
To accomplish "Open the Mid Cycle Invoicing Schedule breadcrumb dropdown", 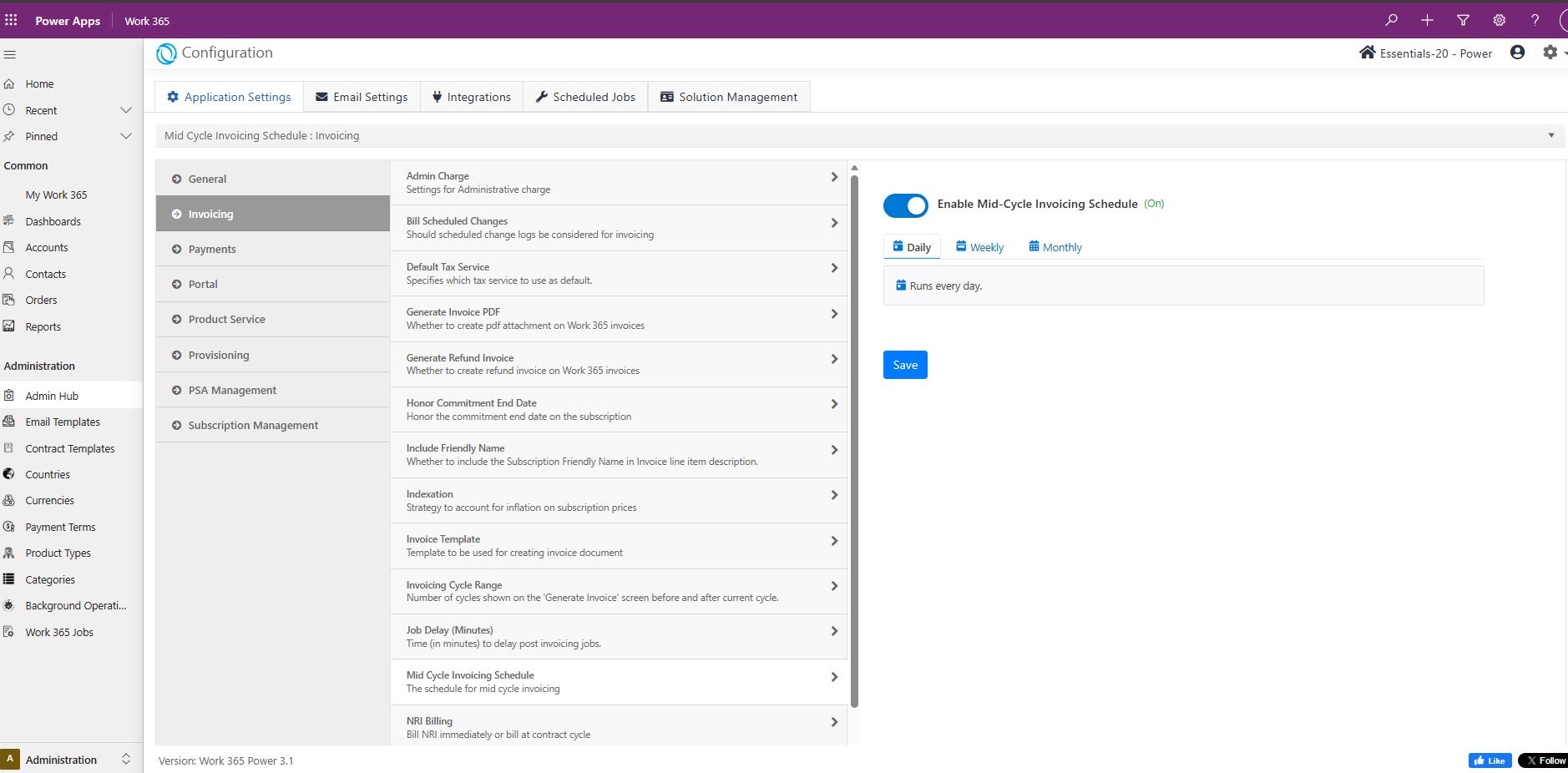I will tap(1551, 135).
